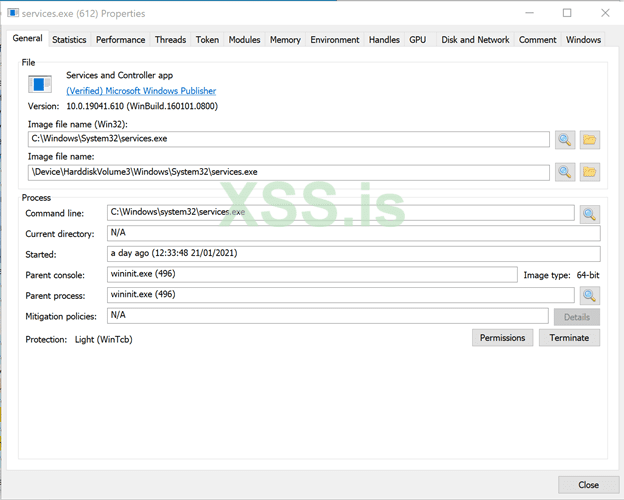Screen dimensions: 624x500
Task: Click the 'Services and Controller app' description
Action: [x=119, y=75]
